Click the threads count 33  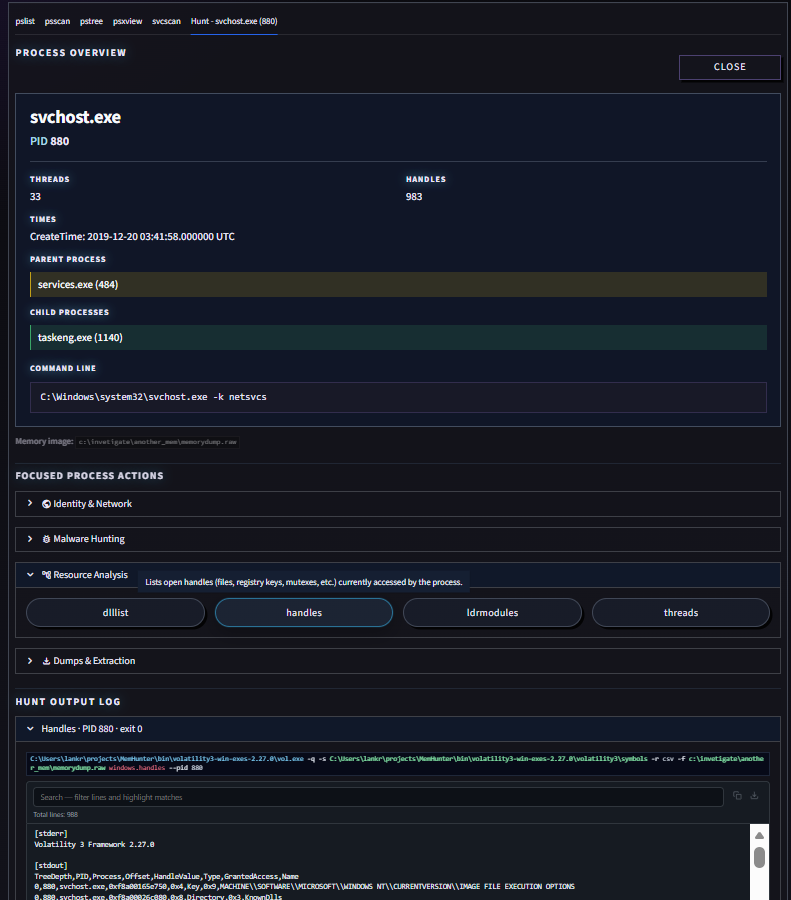tap(35, 197)
